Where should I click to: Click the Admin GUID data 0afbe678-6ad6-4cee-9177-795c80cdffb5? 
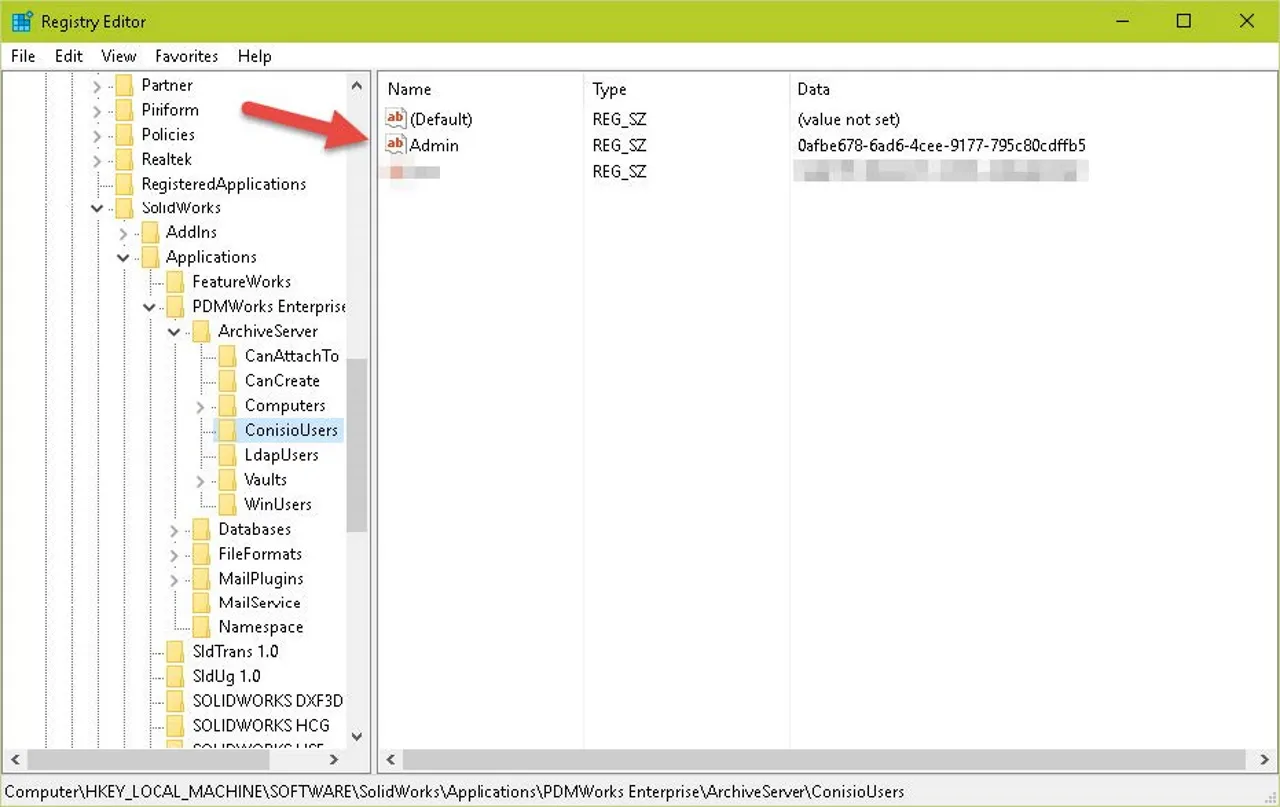941,145
